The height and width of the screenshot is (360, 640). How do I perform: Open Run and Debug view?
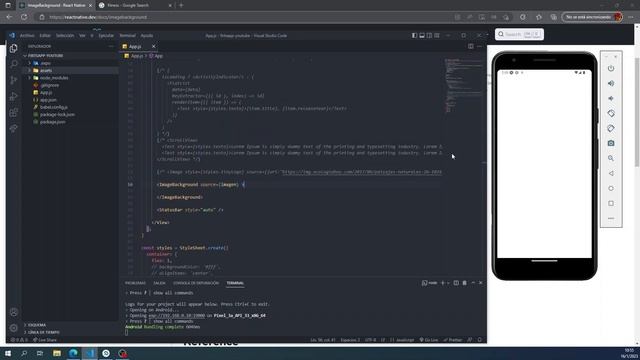tap(13, 96)
